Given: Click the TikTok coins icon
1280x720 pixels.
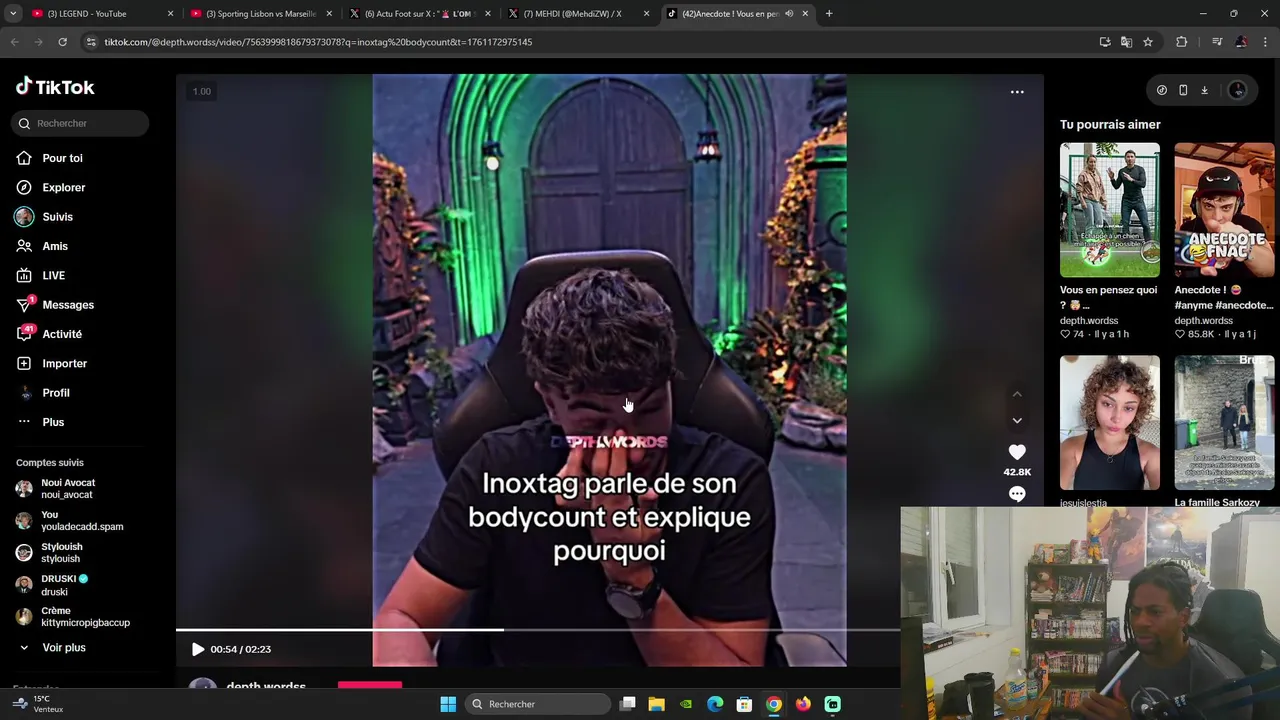Looking at the screenshot, I should tap(1161, 90).
